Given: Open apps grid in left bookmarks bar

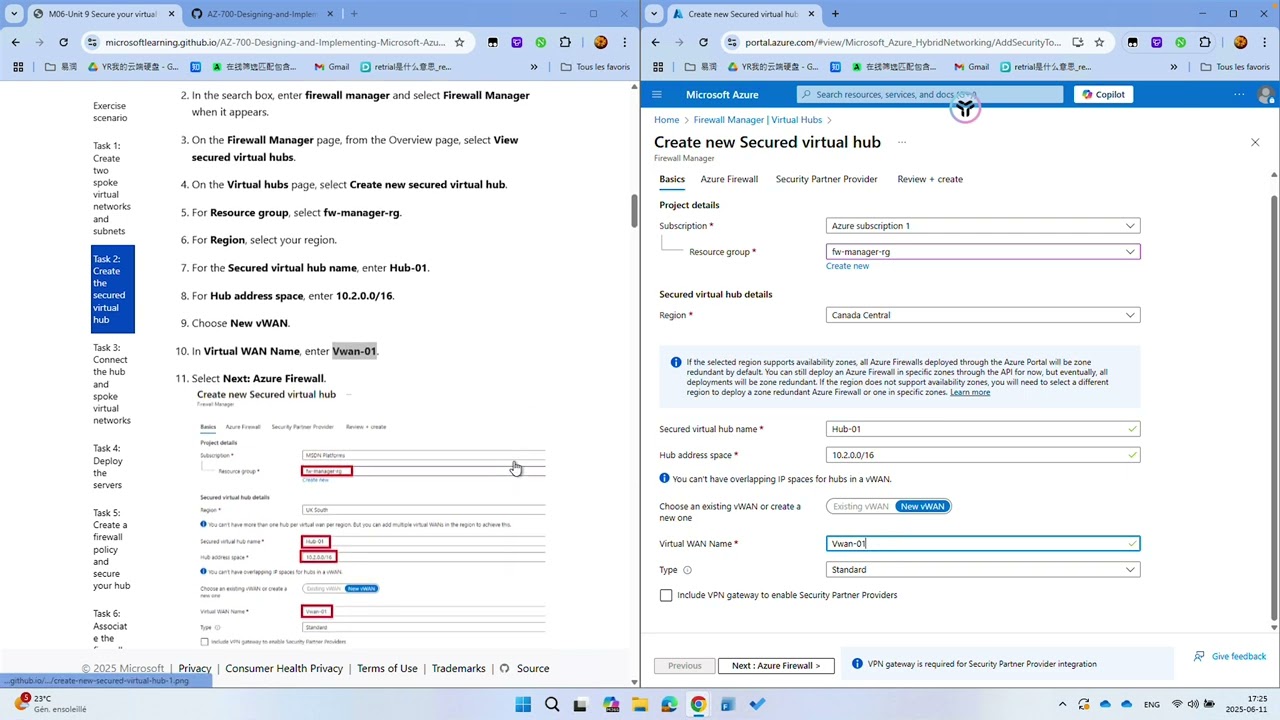Looking at the screenshot, I should pos(17,67).
